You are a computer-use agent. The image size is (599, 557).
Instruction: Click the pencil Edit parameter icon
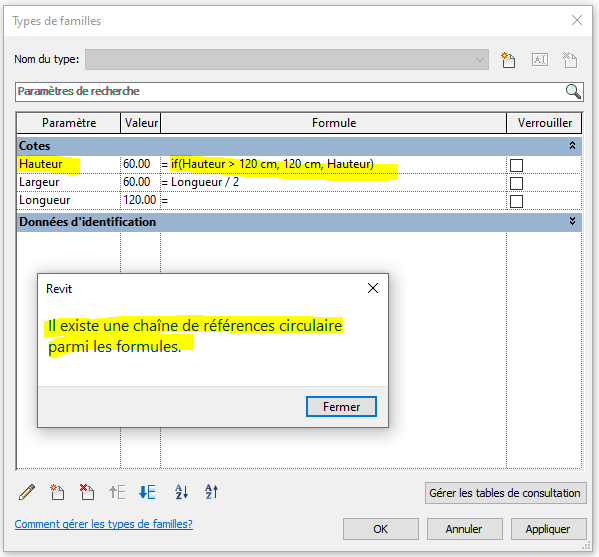[x=27, y=492]
